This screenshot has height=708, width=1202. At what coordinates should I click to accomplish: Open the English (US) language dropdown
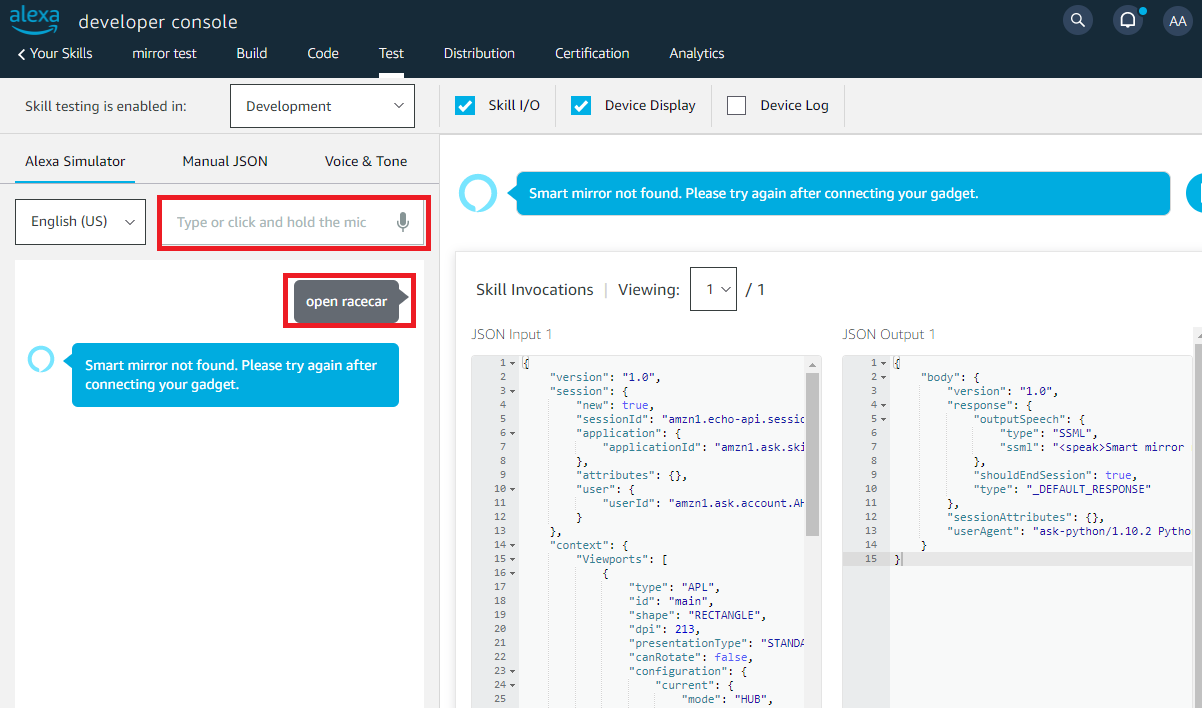[80, 222]
